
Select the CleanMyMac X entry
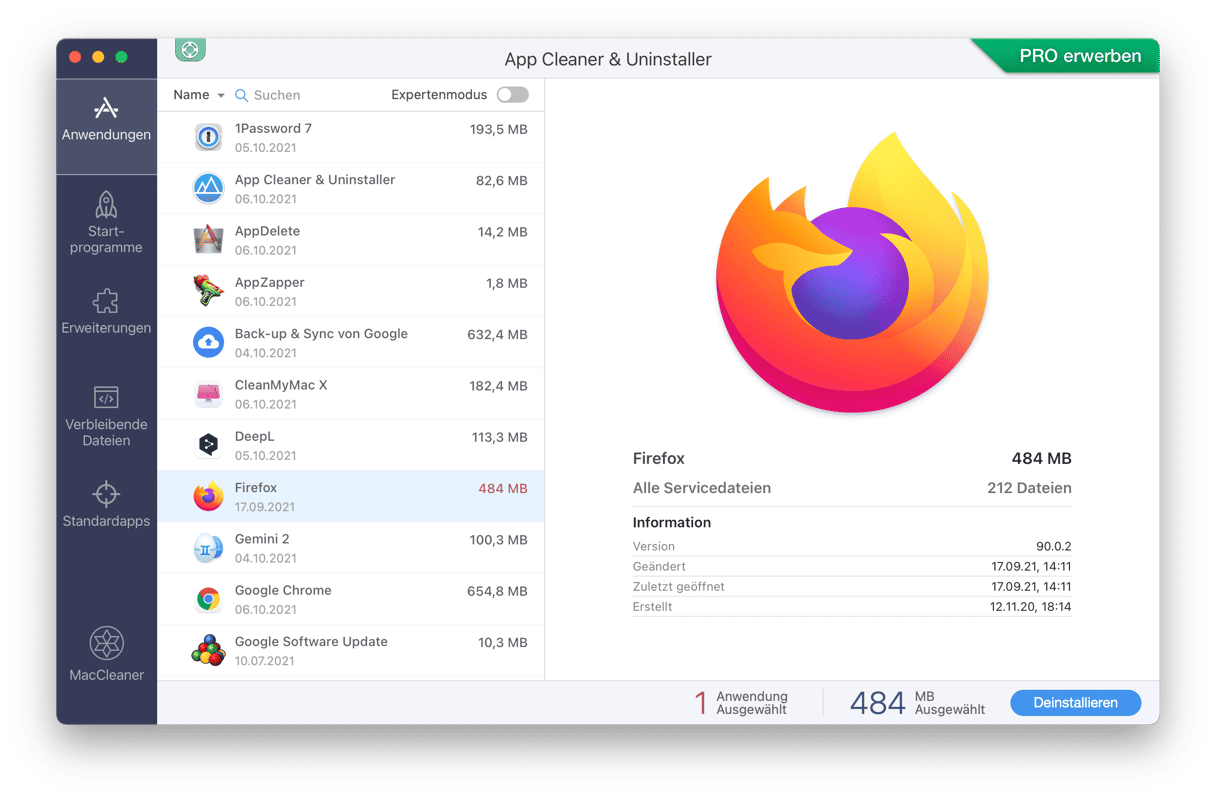(280, 385)
